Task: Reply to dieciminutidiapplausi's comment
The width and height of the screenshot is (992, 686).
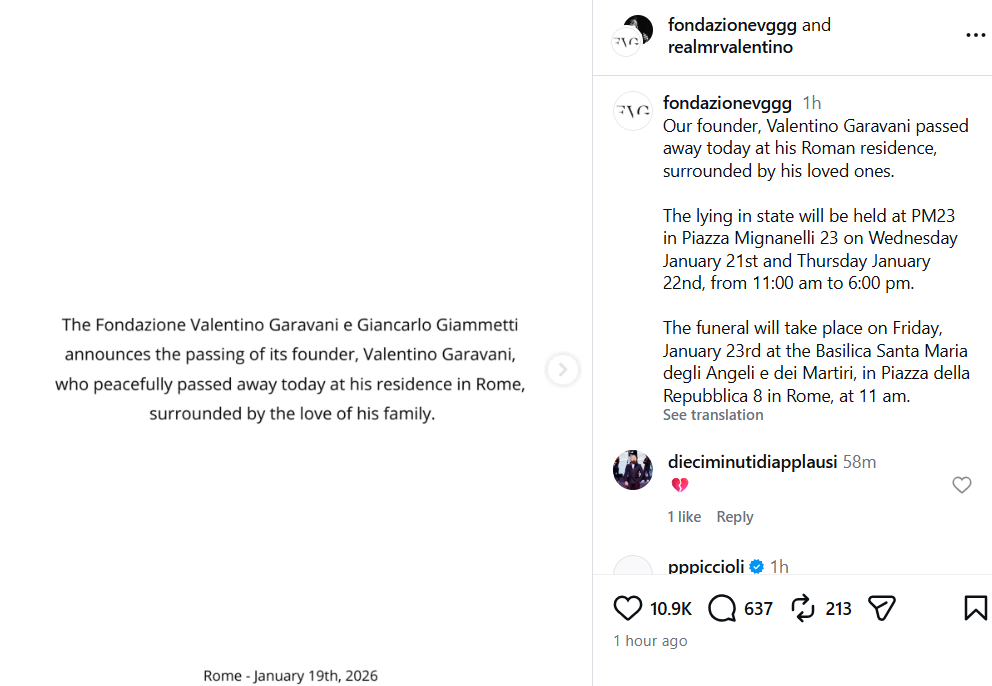Action: pos(735,517)
